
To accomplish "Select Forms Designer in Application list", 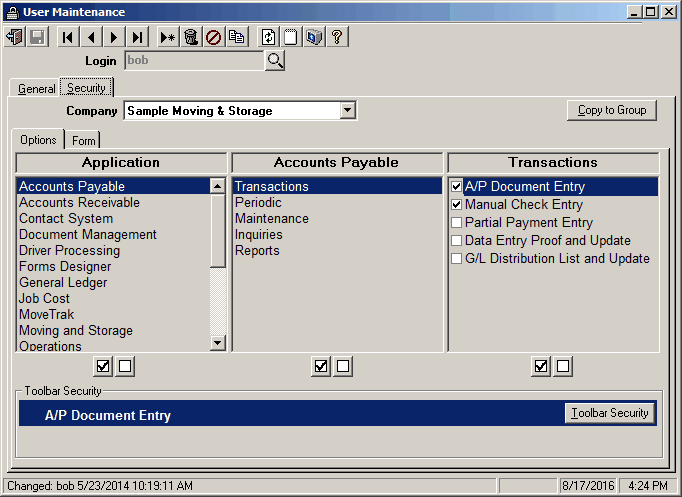I will point(114,267).
